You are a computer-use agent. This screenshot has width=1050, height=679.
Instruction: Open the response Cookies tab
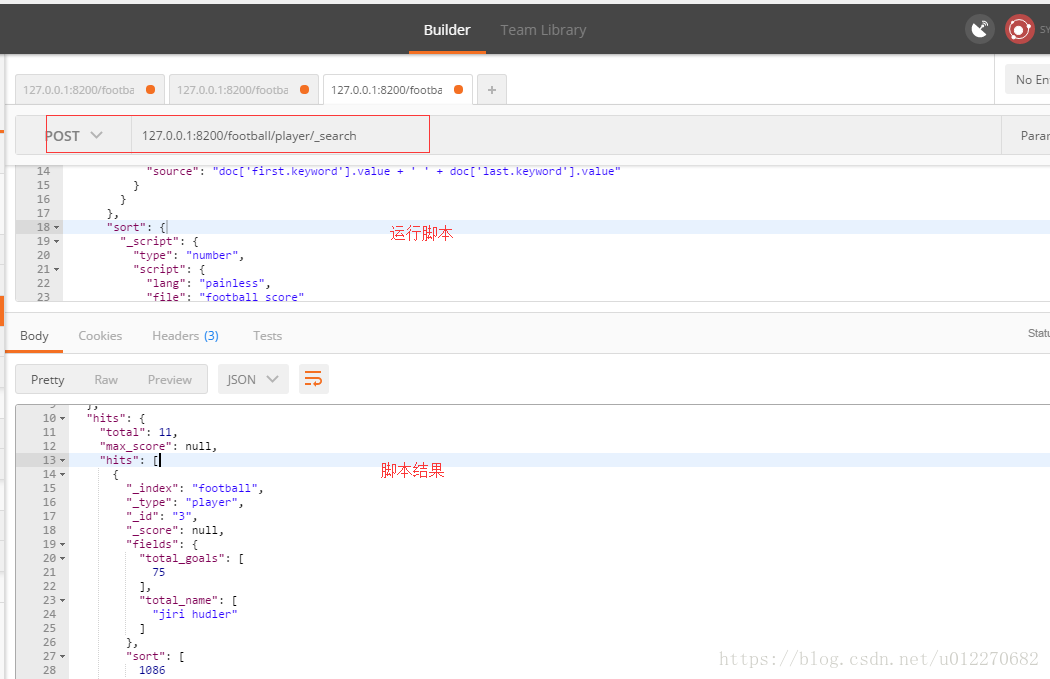pyautogui.click(x=100, y=336)
